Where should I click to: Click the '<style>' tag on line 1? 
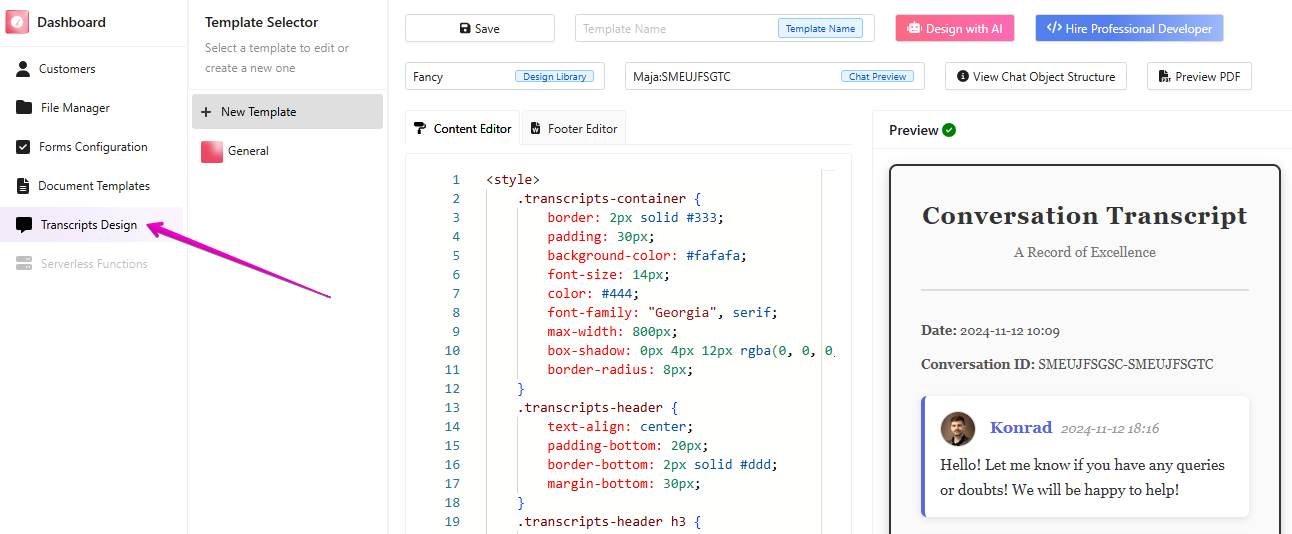click(513, 180)
